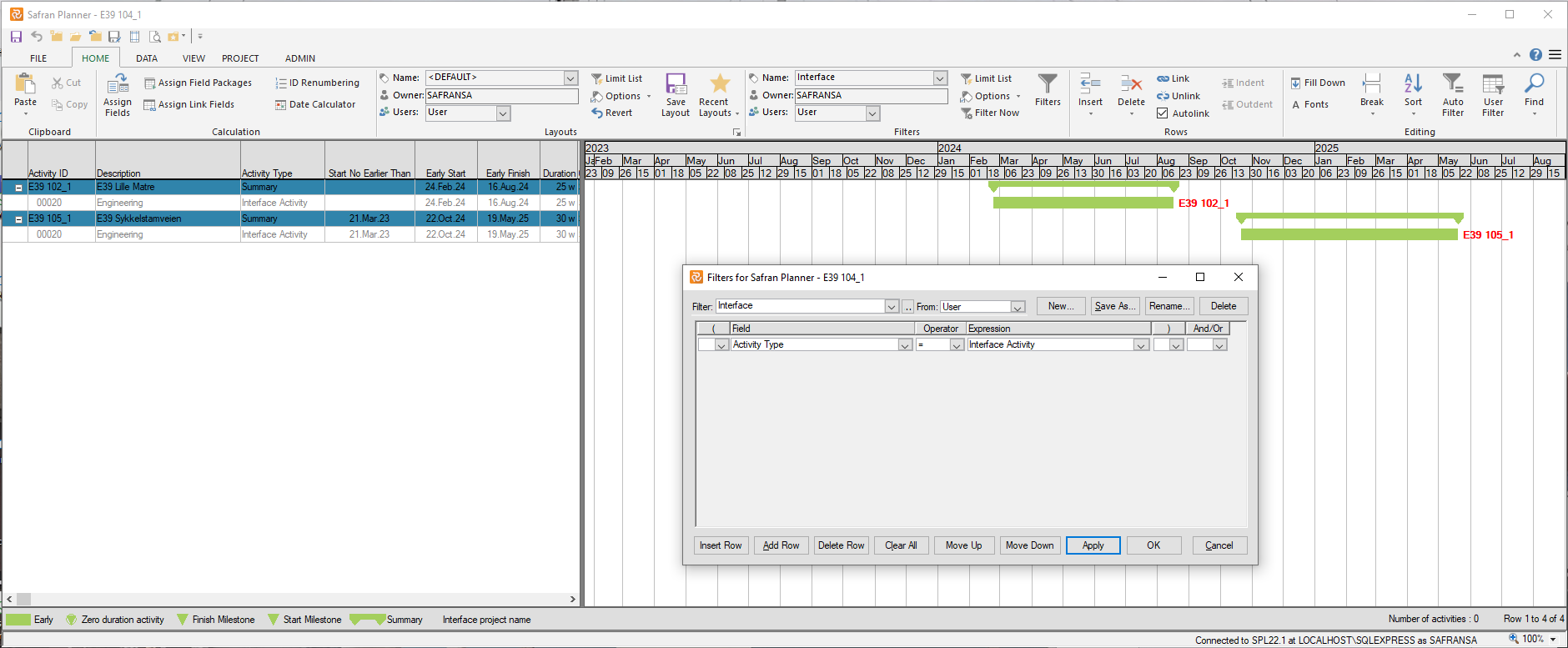The height and width of the screenshot is (648, 1568).
Task: Open the And/Or dropdown in filter row
Action: (x=1220, y=345)
